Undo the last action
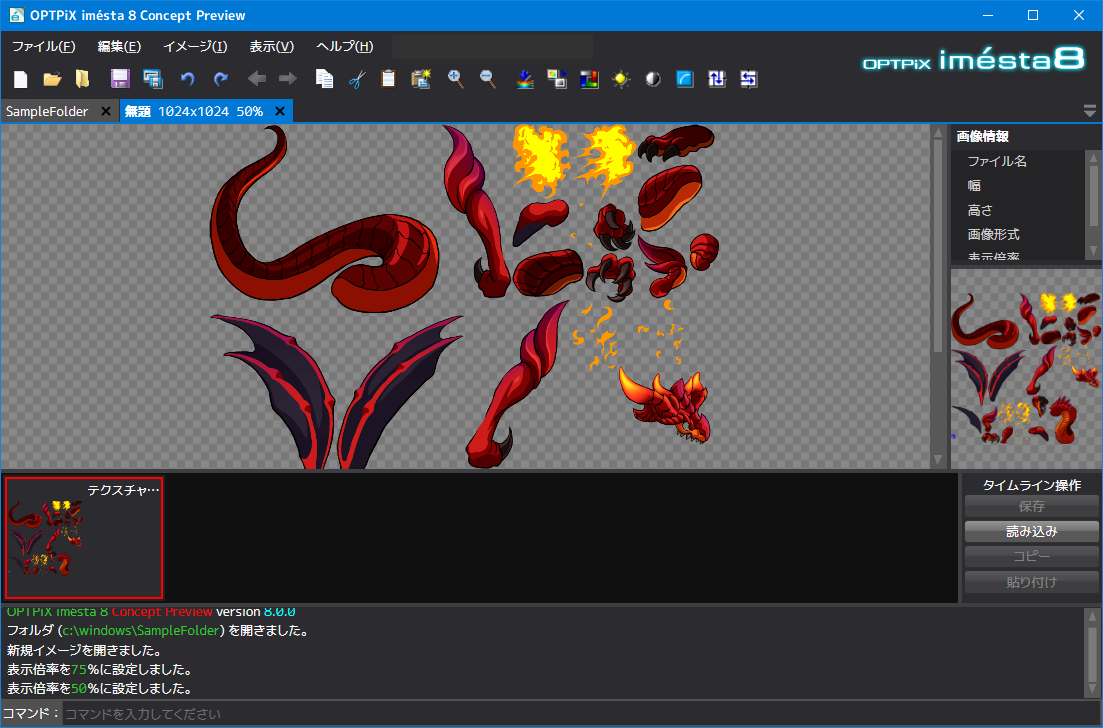 click(x=187, y=79)
